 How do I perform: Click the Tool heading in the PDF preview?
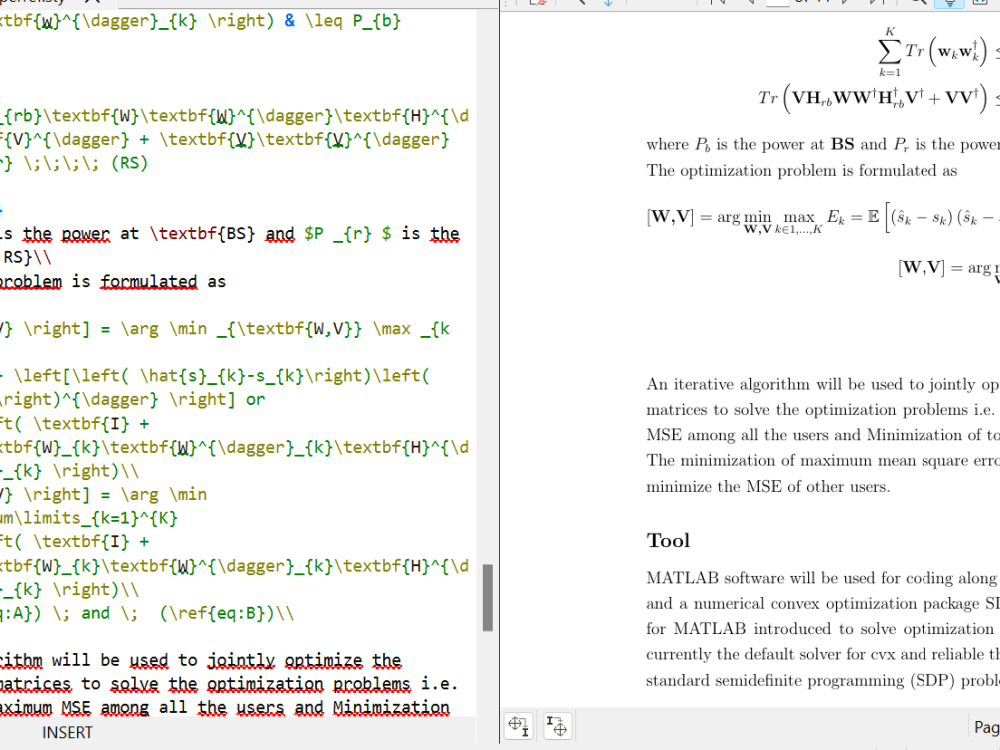click(667, 540)
